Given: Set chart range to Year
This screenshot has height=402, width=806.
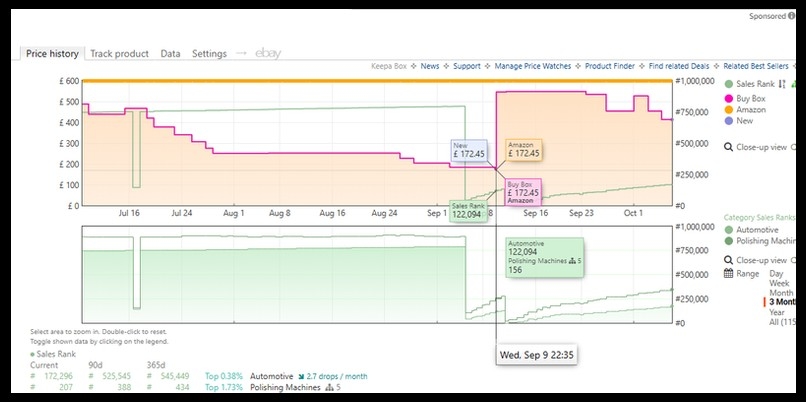Looking at the screenshot, I should (x=777, y=312).
